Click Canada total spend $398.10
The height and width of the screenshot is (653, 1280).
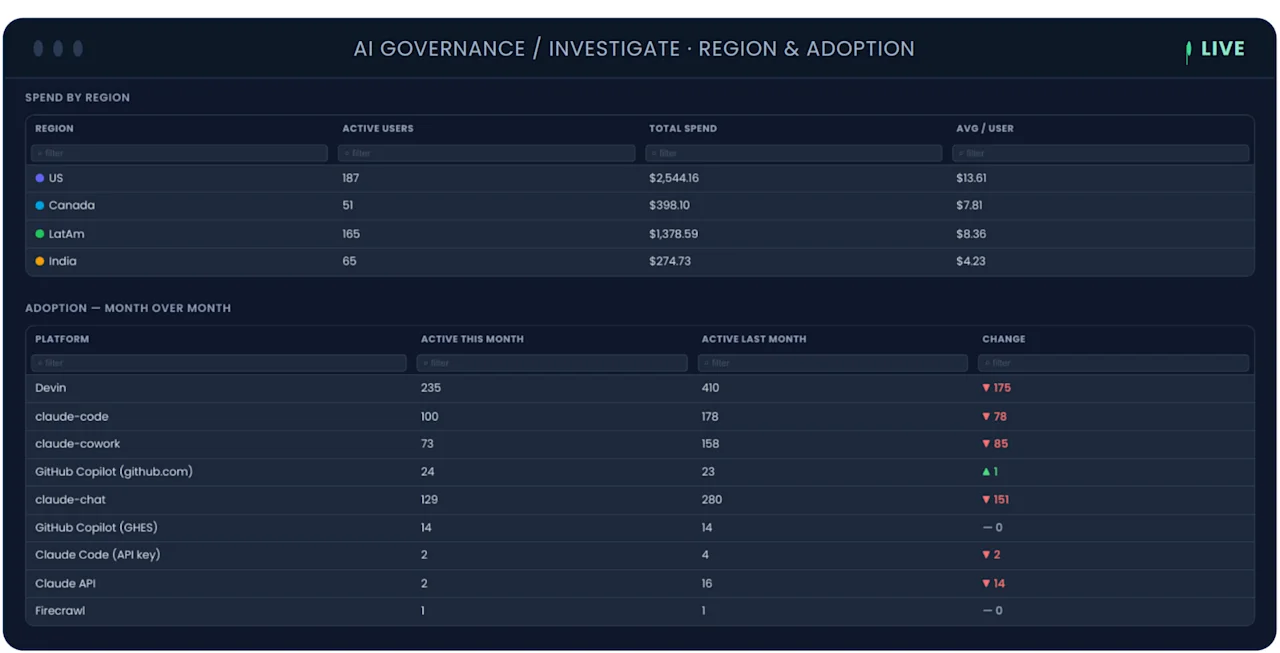click(669, 206)
